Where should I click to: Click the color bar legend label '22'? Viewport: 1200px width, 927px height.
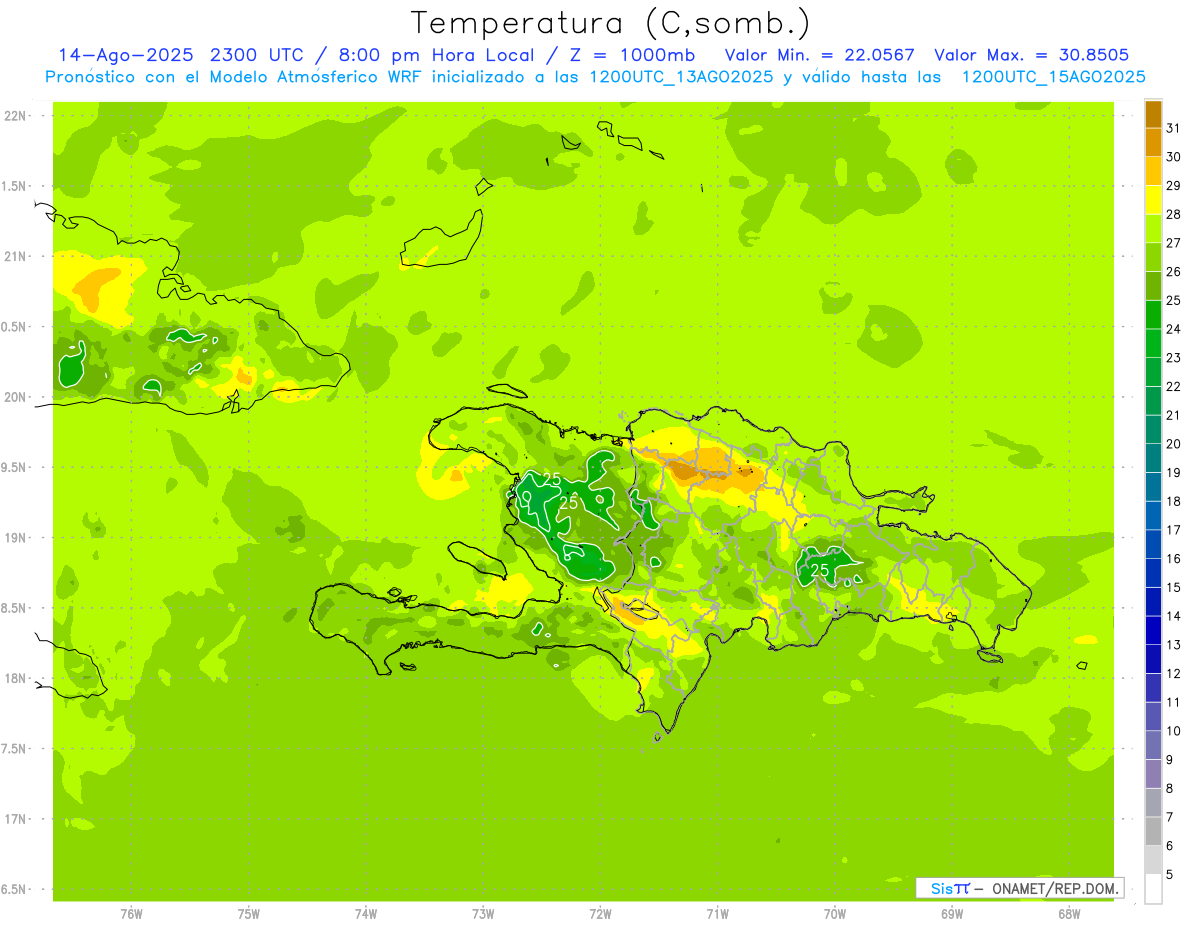[1174, 386]
